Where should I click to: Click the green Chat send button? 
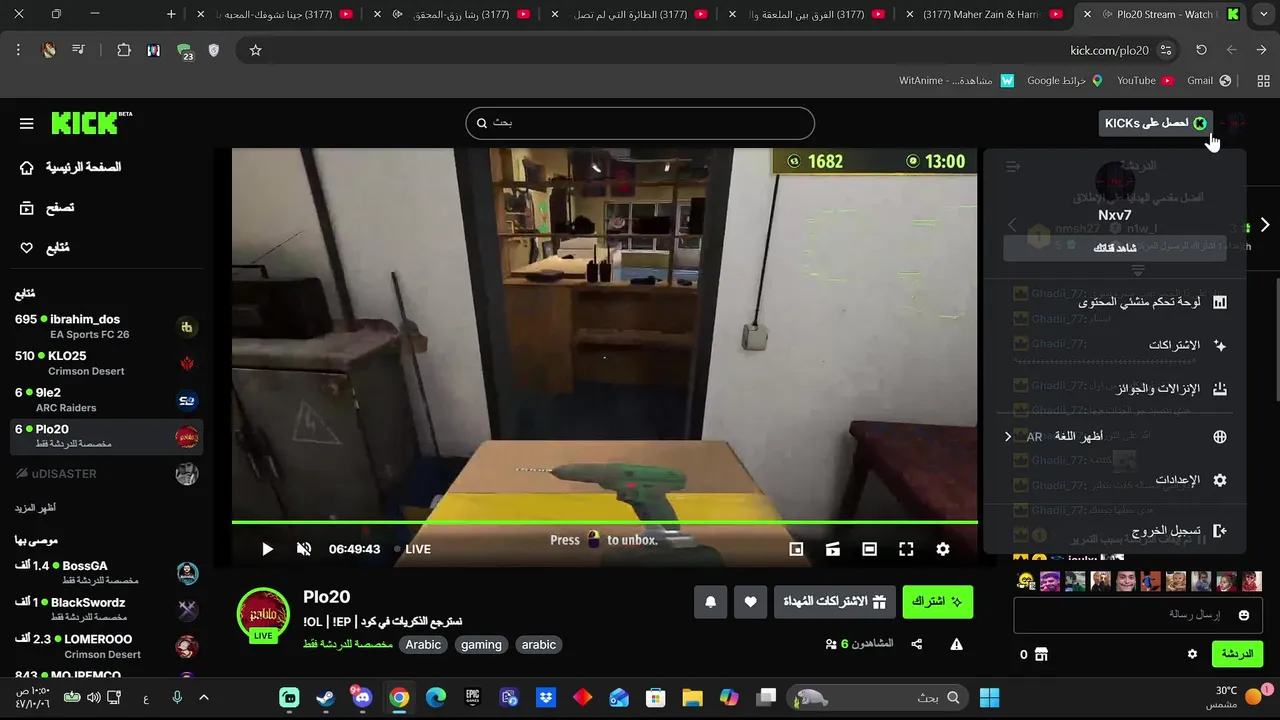click(1237, 654)
